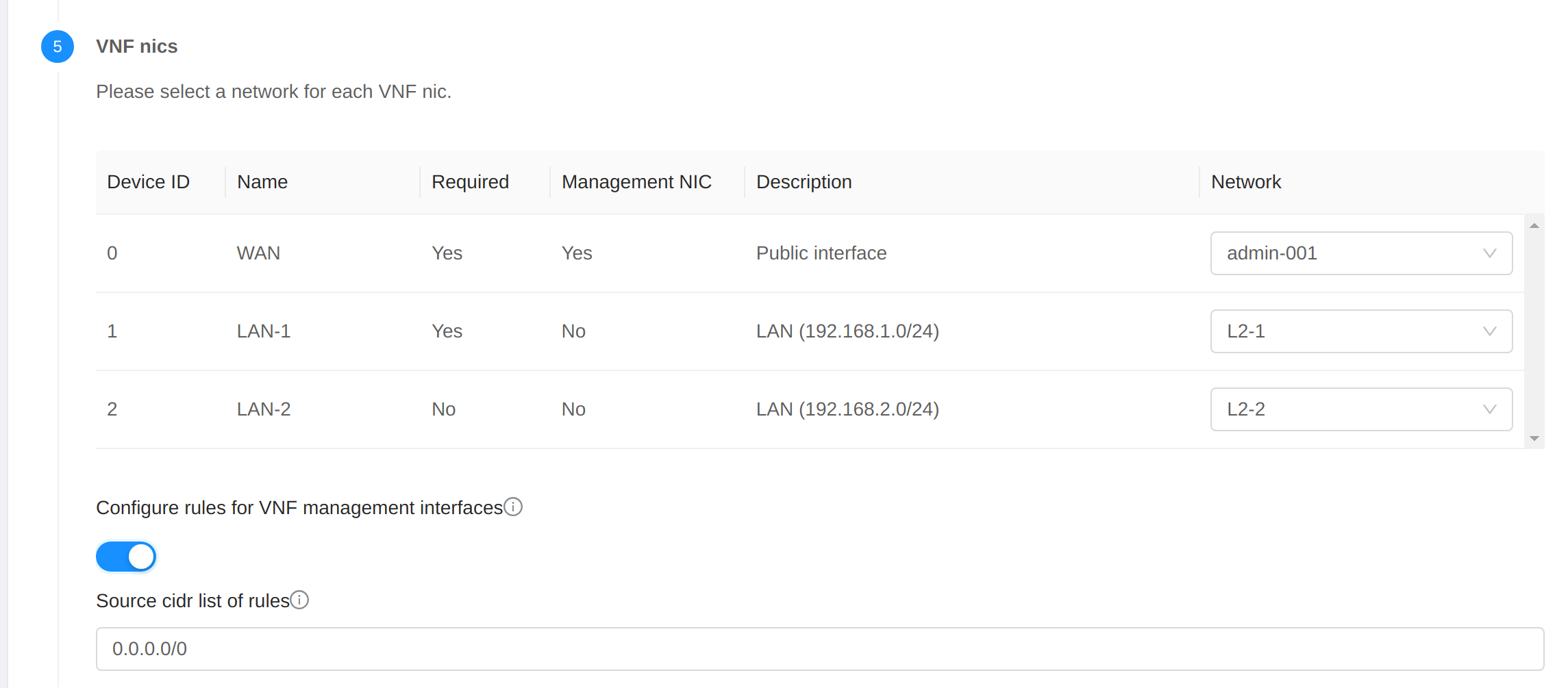This screenshot has height=688, width=1568.
Task: Click the info icon next to management interfaces label
Action: pos(512,507)
